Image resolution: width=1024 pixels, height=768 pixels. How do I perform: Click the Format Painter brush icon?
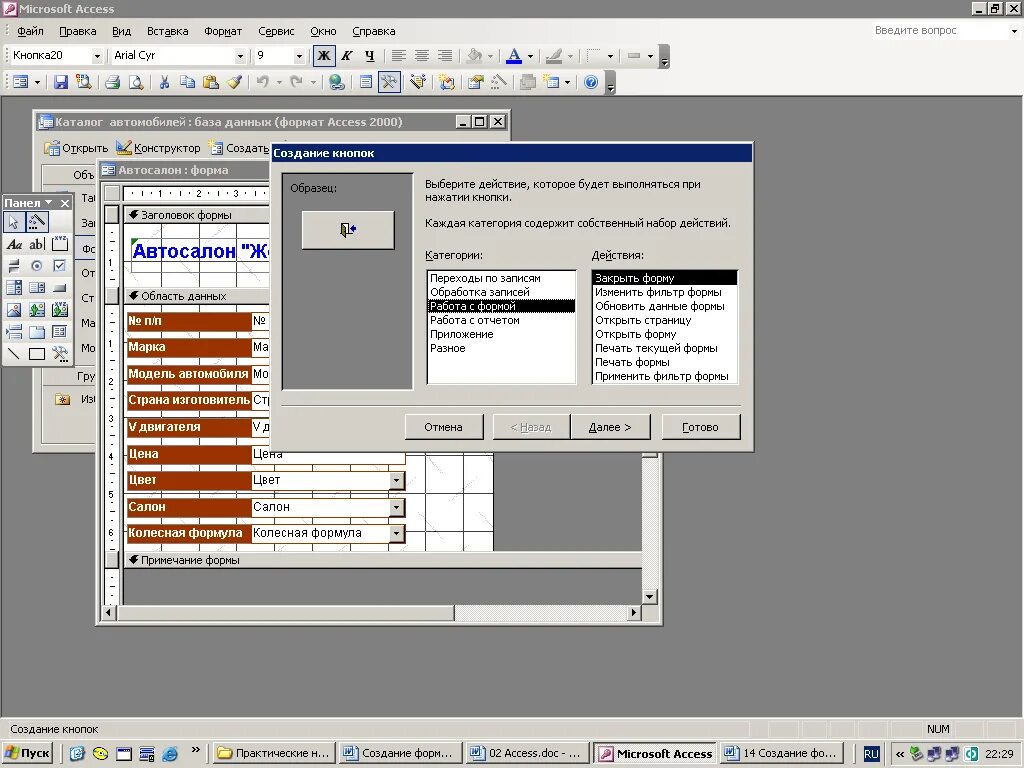(234, 82)
